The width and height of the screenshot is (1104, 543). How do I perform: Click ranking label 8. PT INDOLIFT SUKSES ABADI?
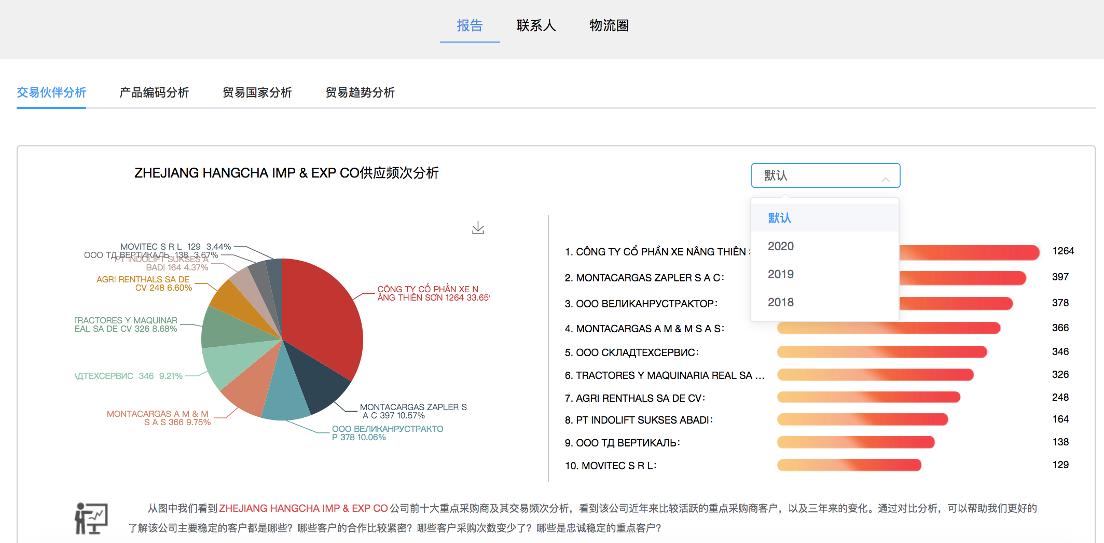[x=639, y=420]
